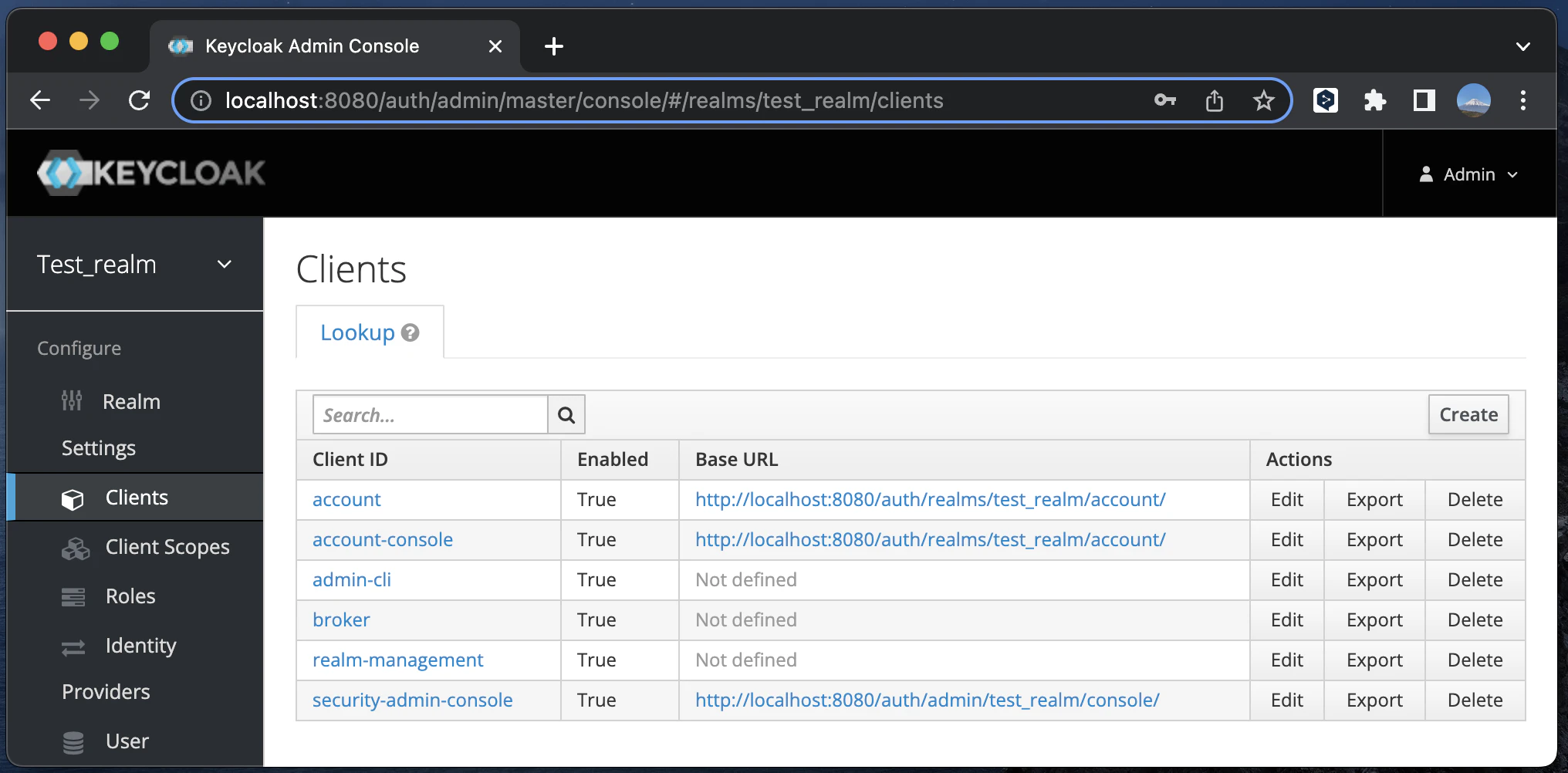Viewport: 1568px width, 773px height.
Task: Open the security-admin-console client link
Action: (413, 700)
